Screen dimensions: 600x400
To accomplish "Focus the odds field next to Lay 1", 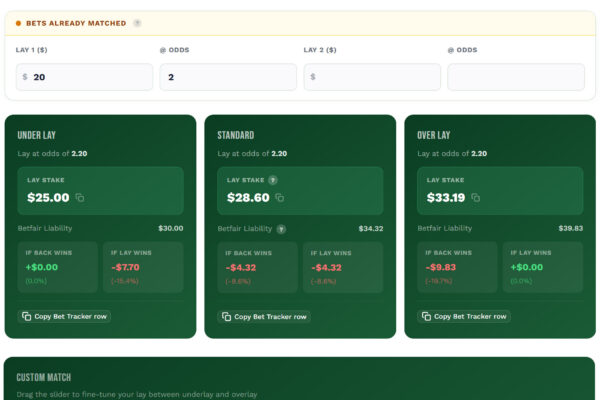I will pos(228,77).
